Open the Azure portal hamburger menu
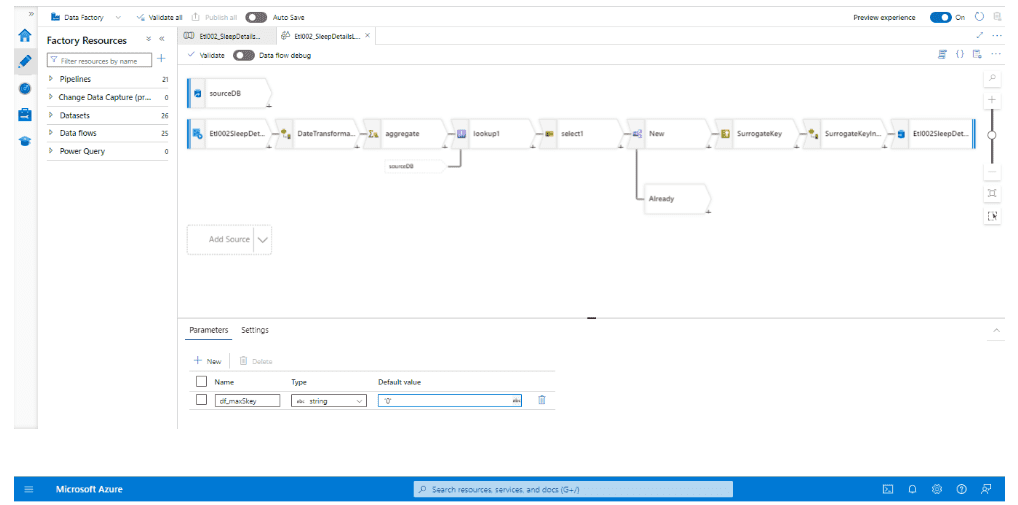The width and height of the screenshot is (1018, 505). coord(29,489)
